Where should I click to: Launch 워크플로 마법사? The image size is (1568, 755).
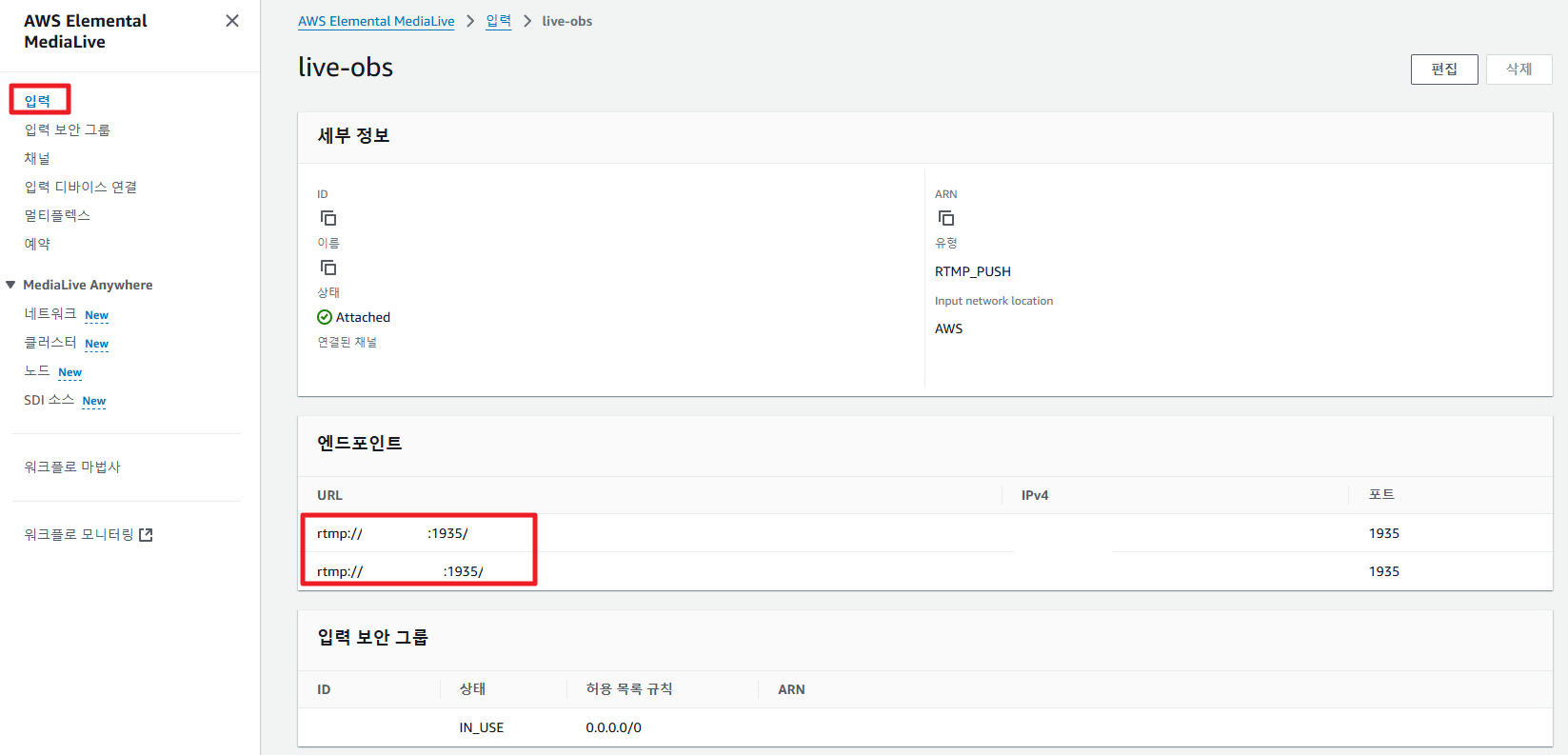click(x=72, y=467)
